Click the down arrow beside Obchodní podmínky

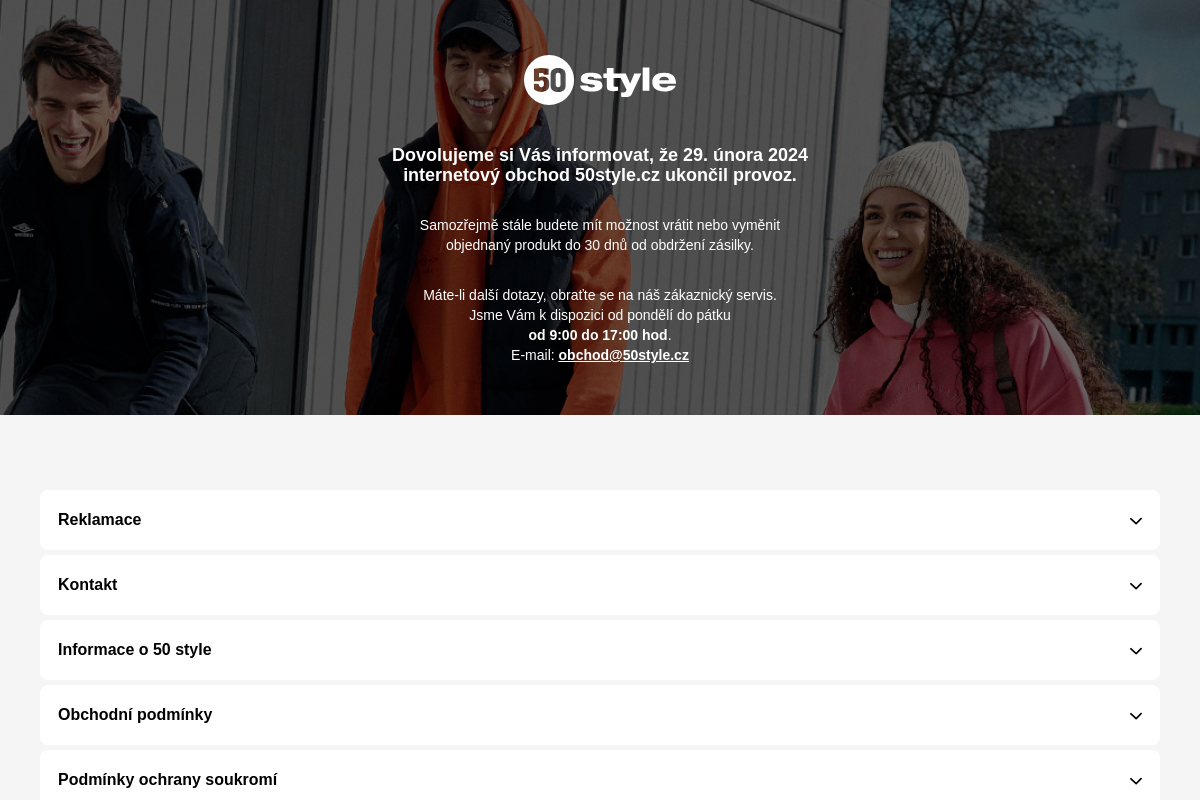point(1136,716)
